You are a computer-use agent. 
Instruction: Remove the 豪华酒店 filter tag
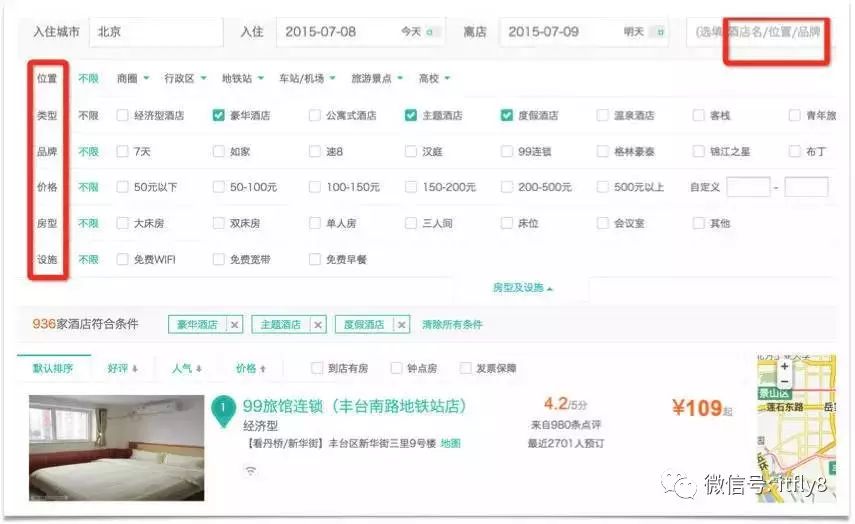234,325
